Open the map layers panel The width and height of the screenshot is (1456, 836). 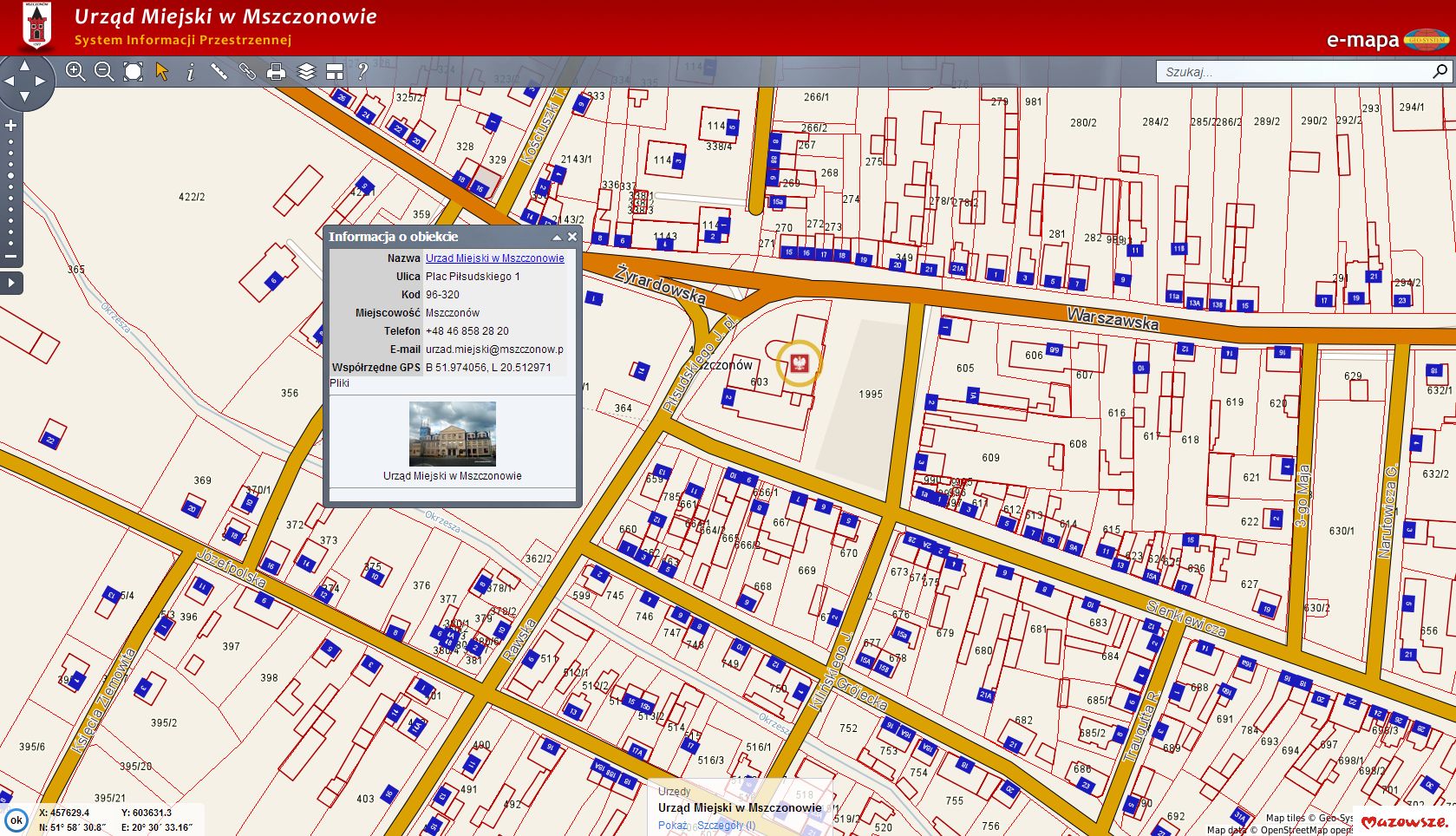point(306,72)
